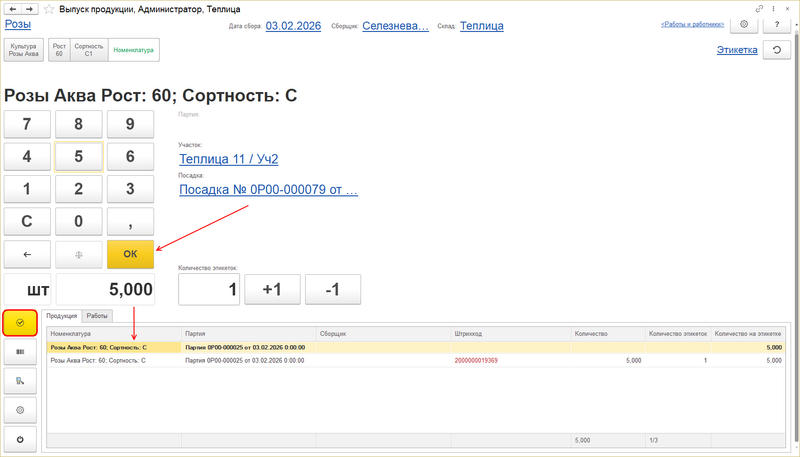Go back with left arrow navigation
800x457 pixels.
[13, 9]
